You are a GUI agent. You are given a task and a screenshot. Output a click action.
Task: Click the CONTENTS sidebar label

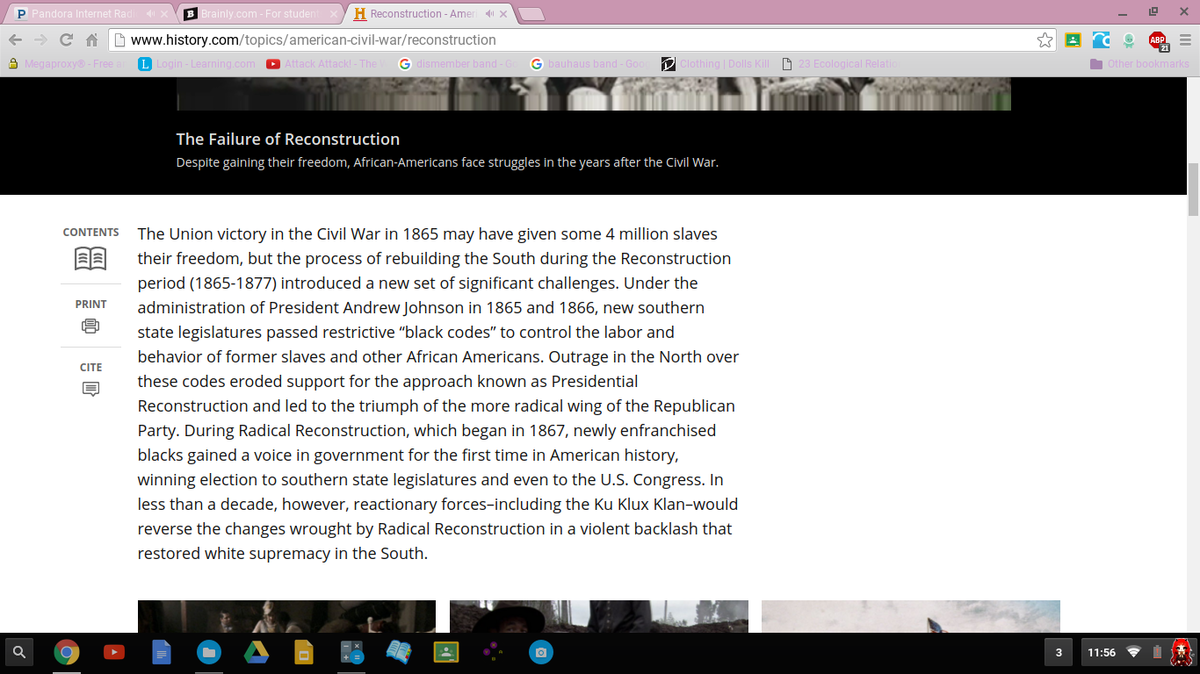pos(90,232)
